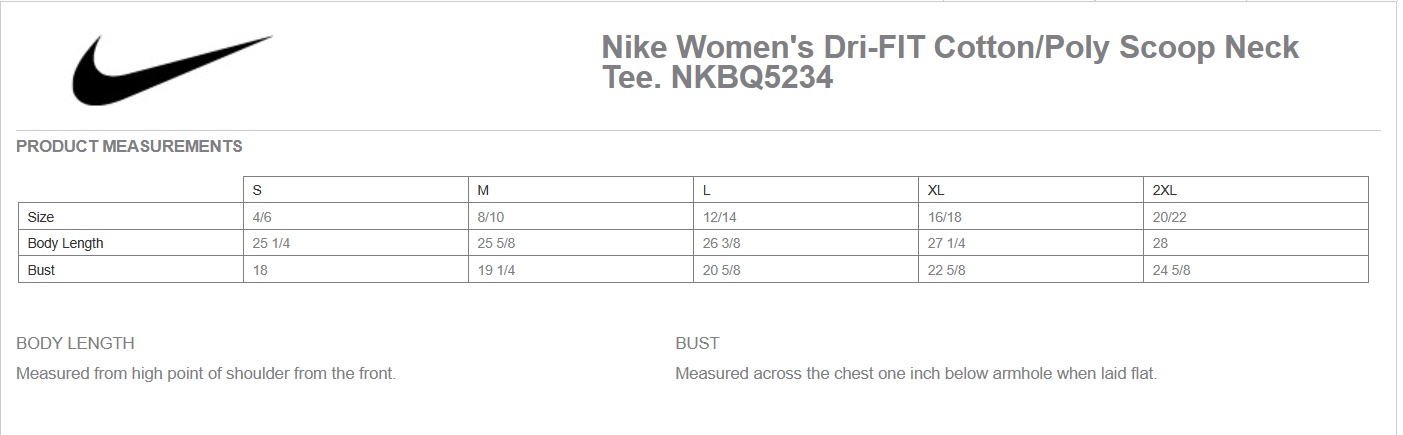Image resolution: width=1403 pixels, height=435 pixels.
Task: Click the product title NKBQ5234 heading
Action: point(949,62)
